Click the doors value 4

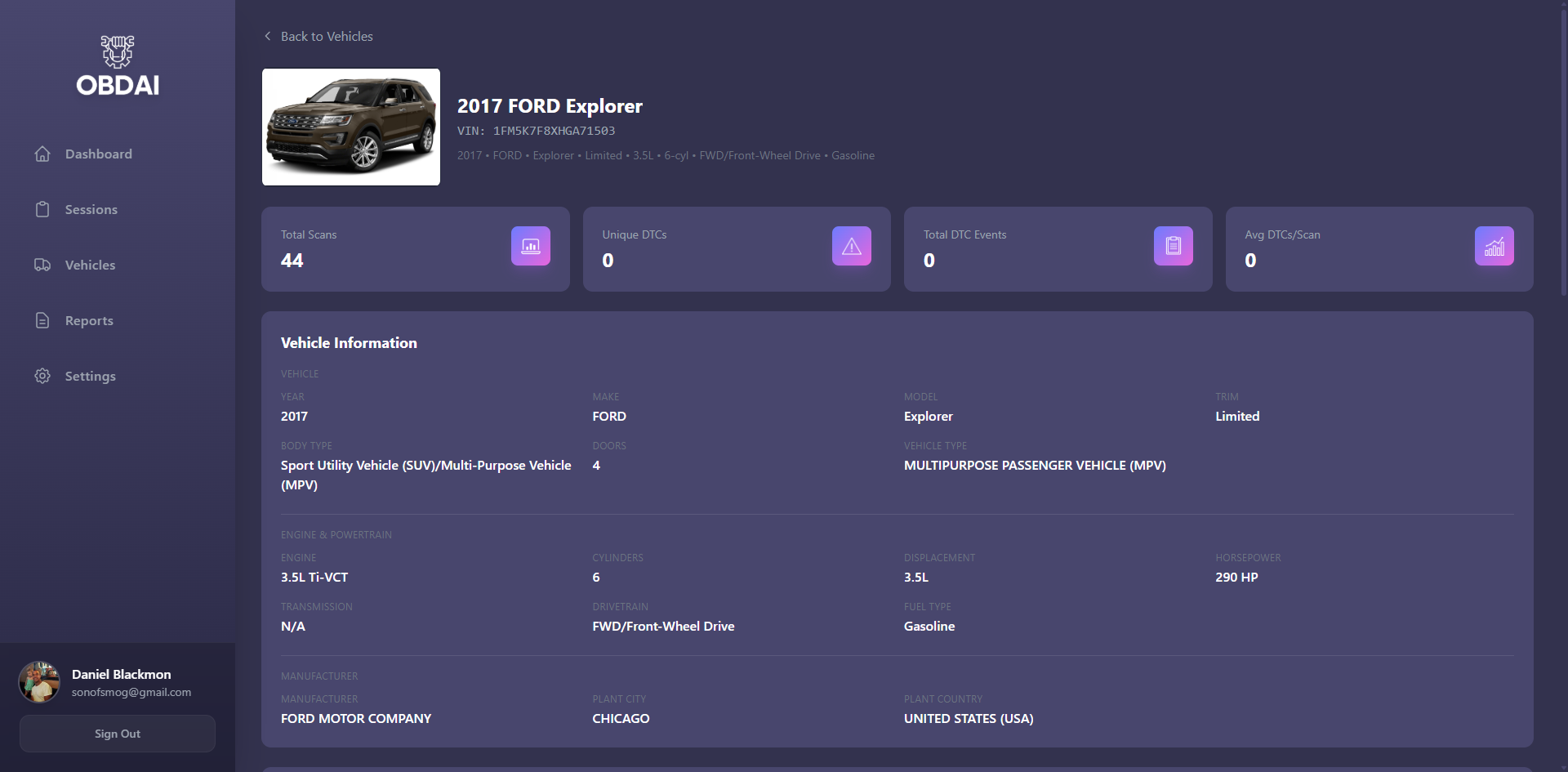(596, 465)
